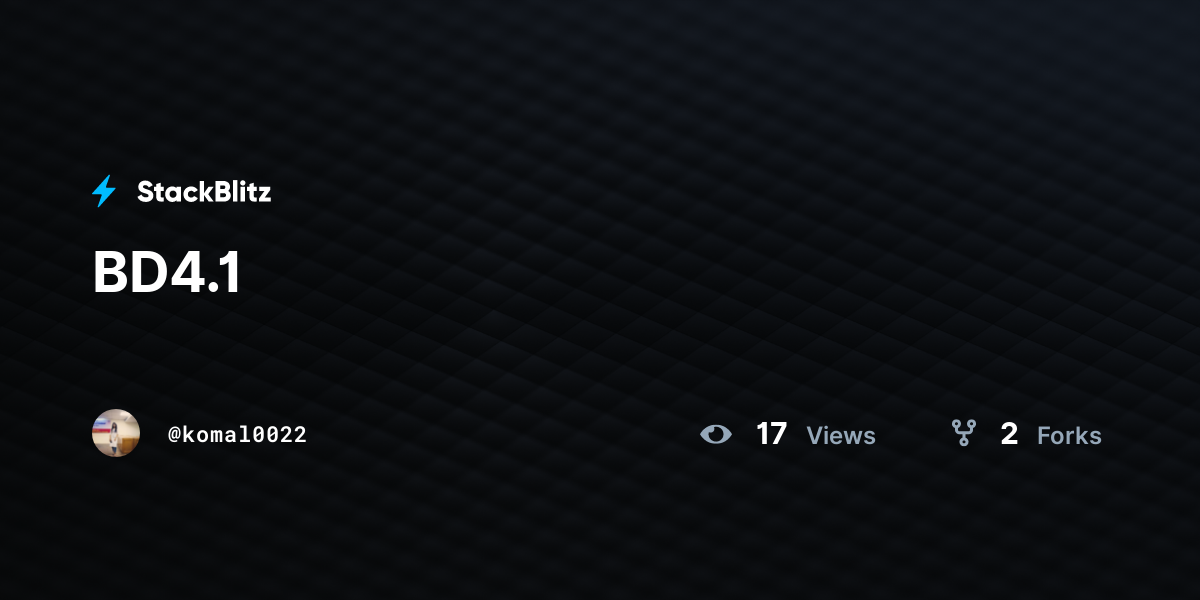Viewport: 1200px width, 600px height.
Task: Click the Forks label
Action: click(x=1069, y=435)
